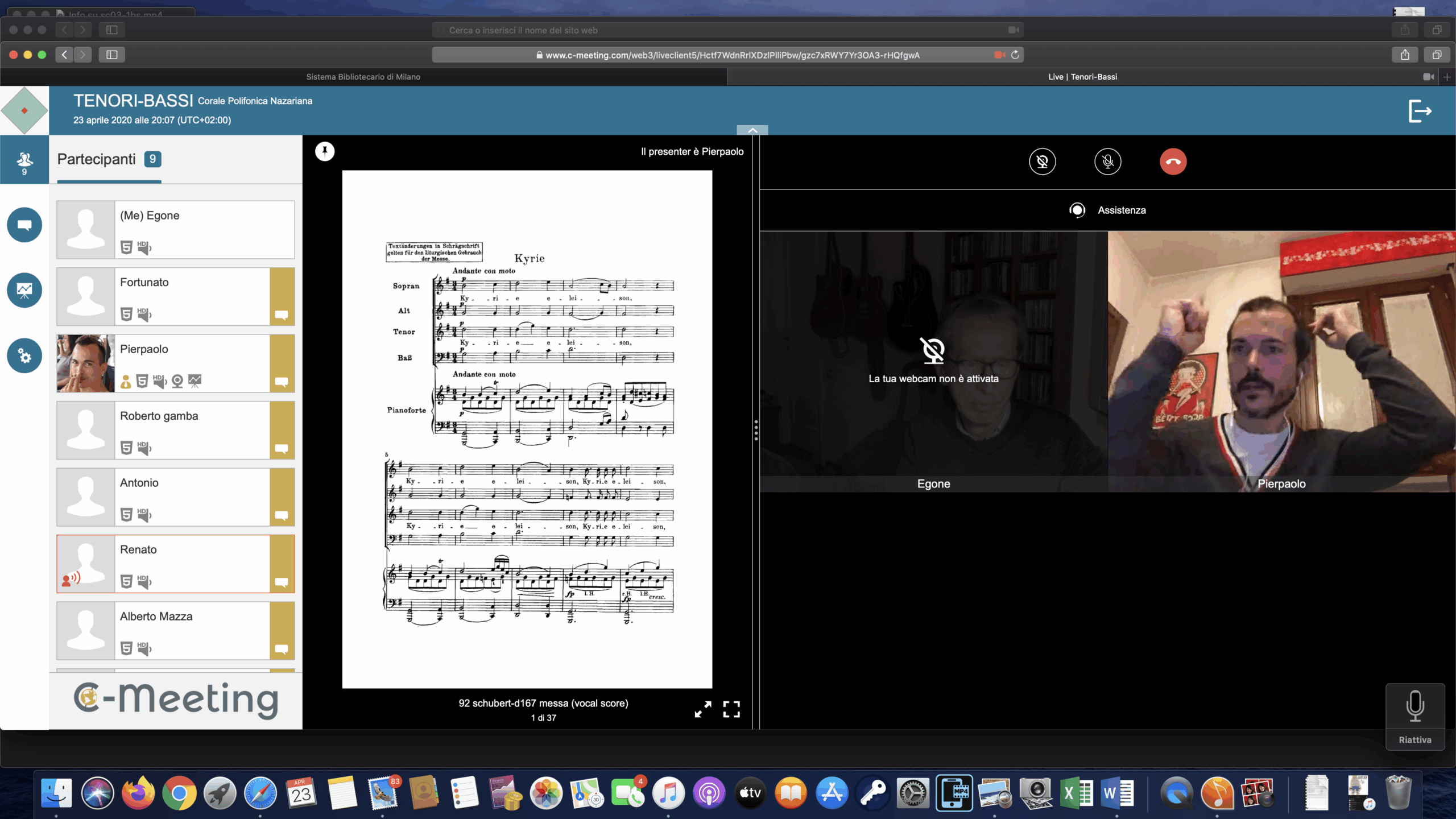Toggle webcam off icon in call controls
The image size is (1456, 819).
1042,162
